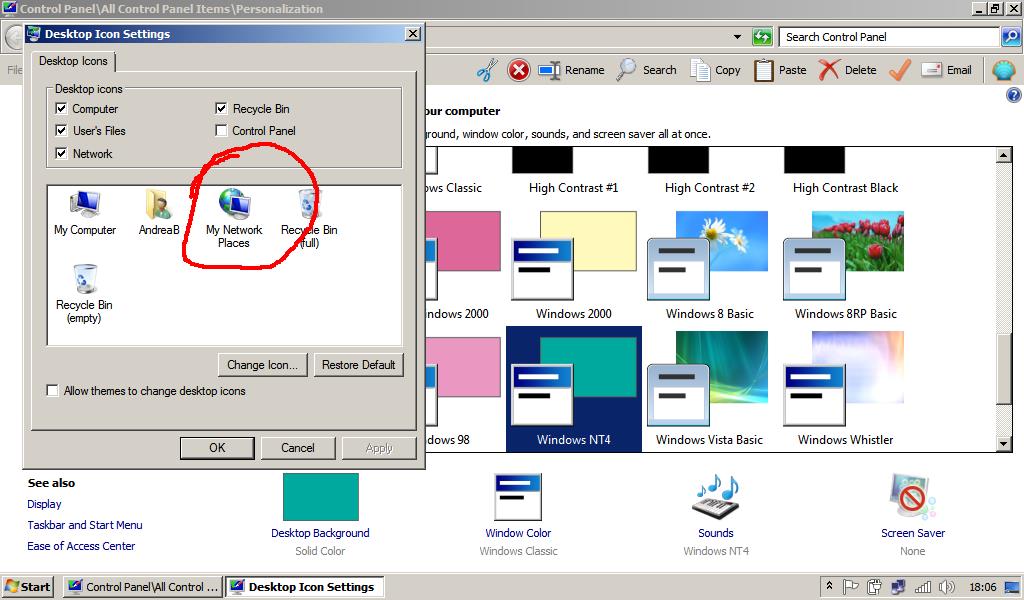Click the search magnifier in Search Control Panel

pyautogui.click(x=1010, y=37)
